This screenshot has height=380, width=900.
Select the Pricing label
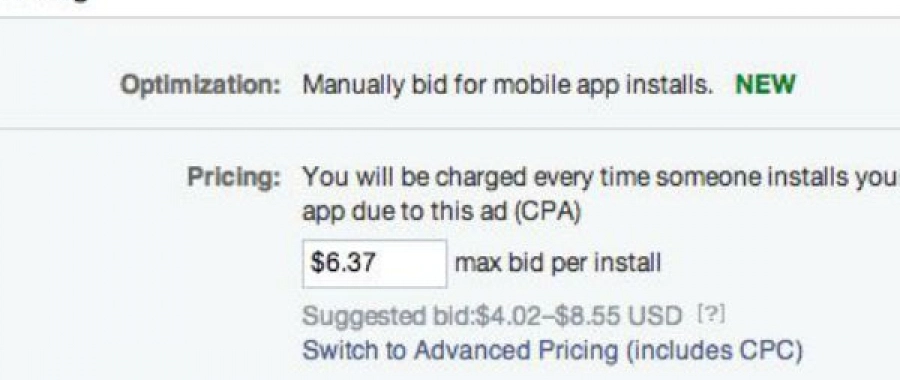tap(234, 179)
